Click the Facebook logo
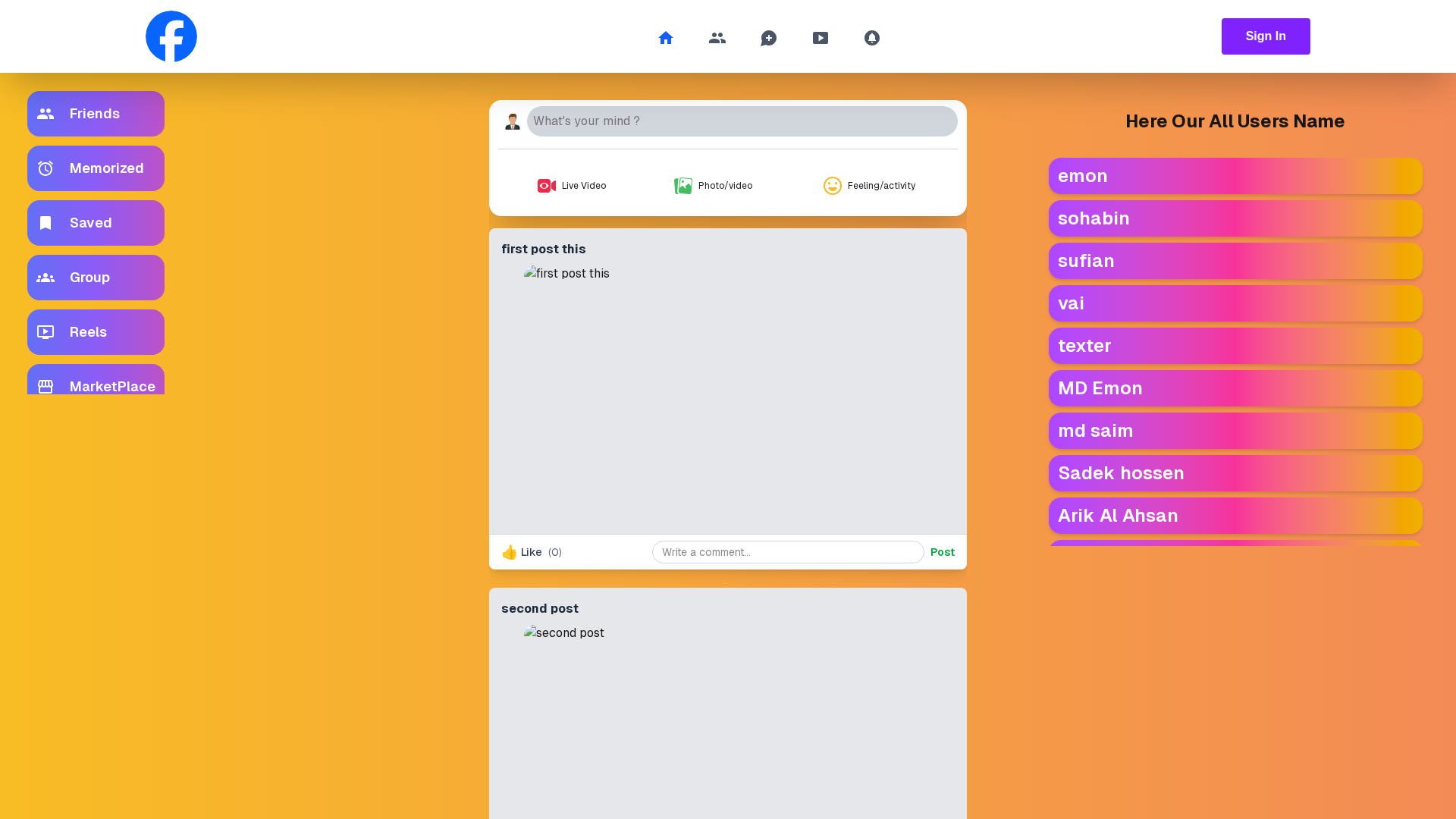This screenshot has height=819, width=1456. tap(171, 36)
